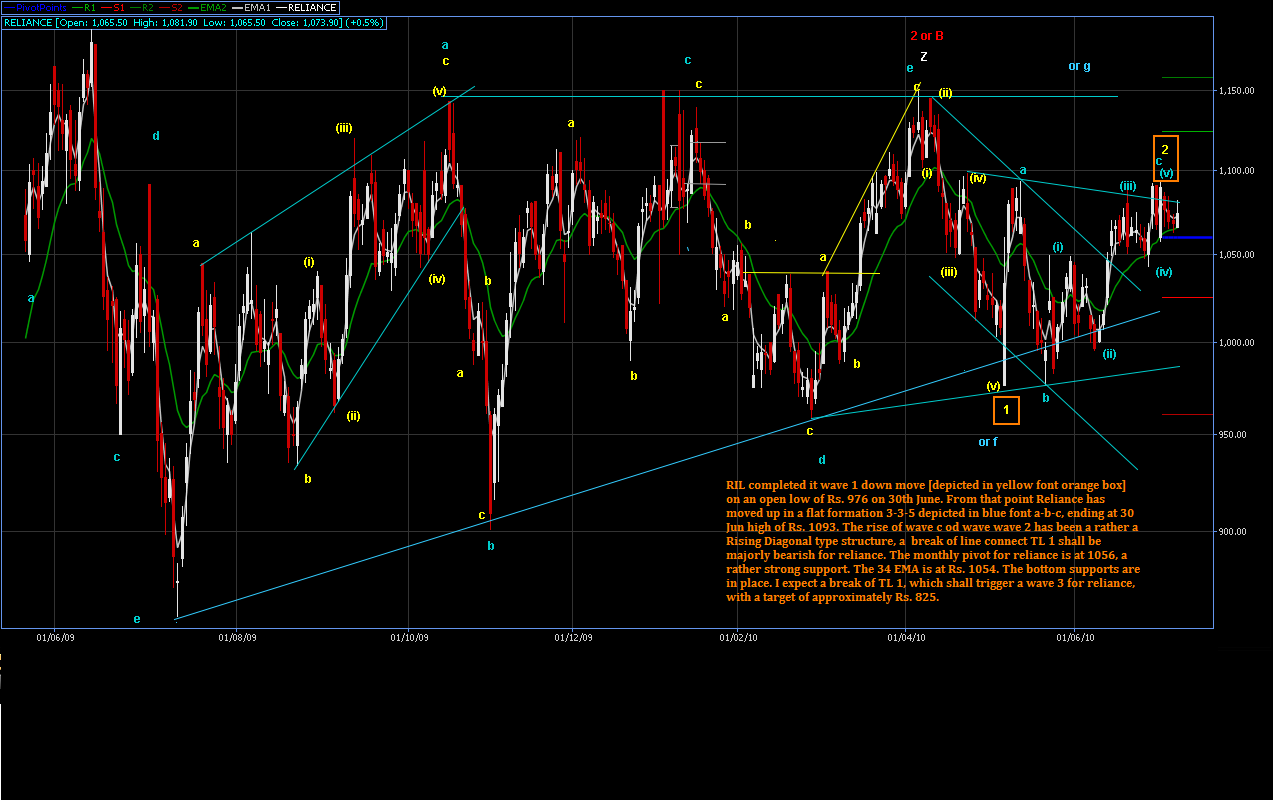Click the 950.00 price axis label
Screen dimensions: 1273x800
tap(1232, 435)
